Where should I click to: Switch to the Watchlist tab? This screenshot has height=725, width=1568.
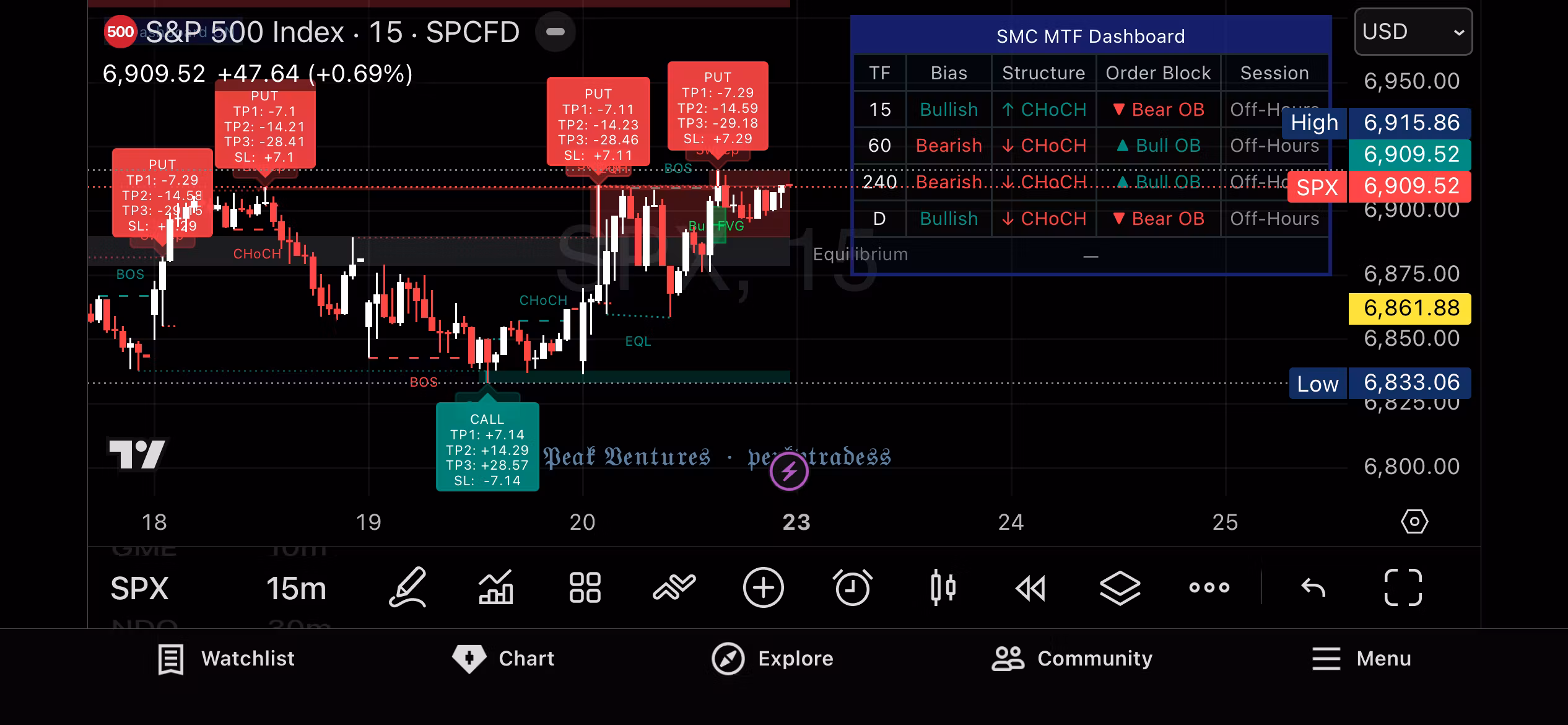227,658
